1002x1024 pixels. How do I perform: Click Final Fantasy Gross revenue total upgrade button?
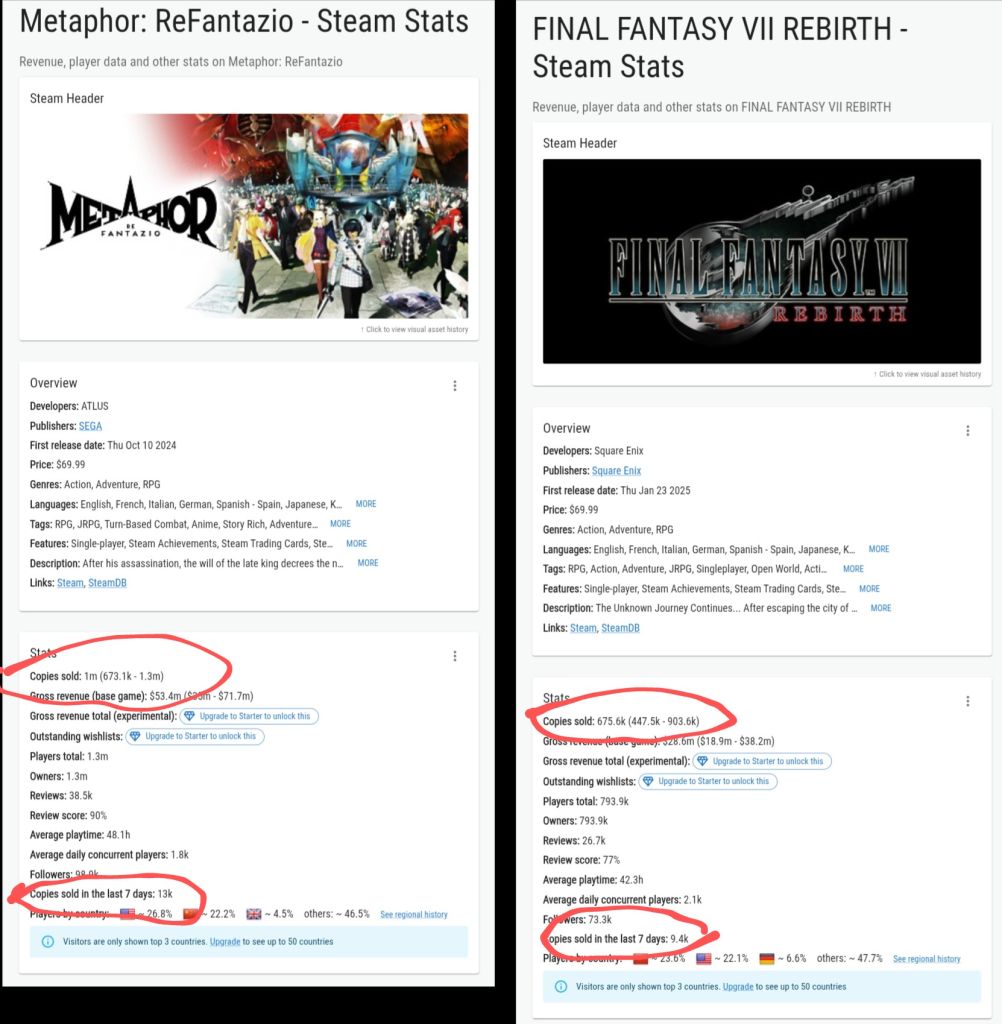coord(762,761)
